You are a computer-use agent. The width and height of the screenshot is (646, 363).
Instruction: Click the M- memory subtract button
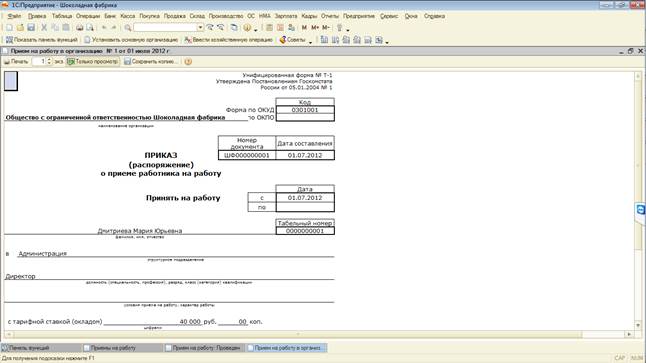pos(325,28)
